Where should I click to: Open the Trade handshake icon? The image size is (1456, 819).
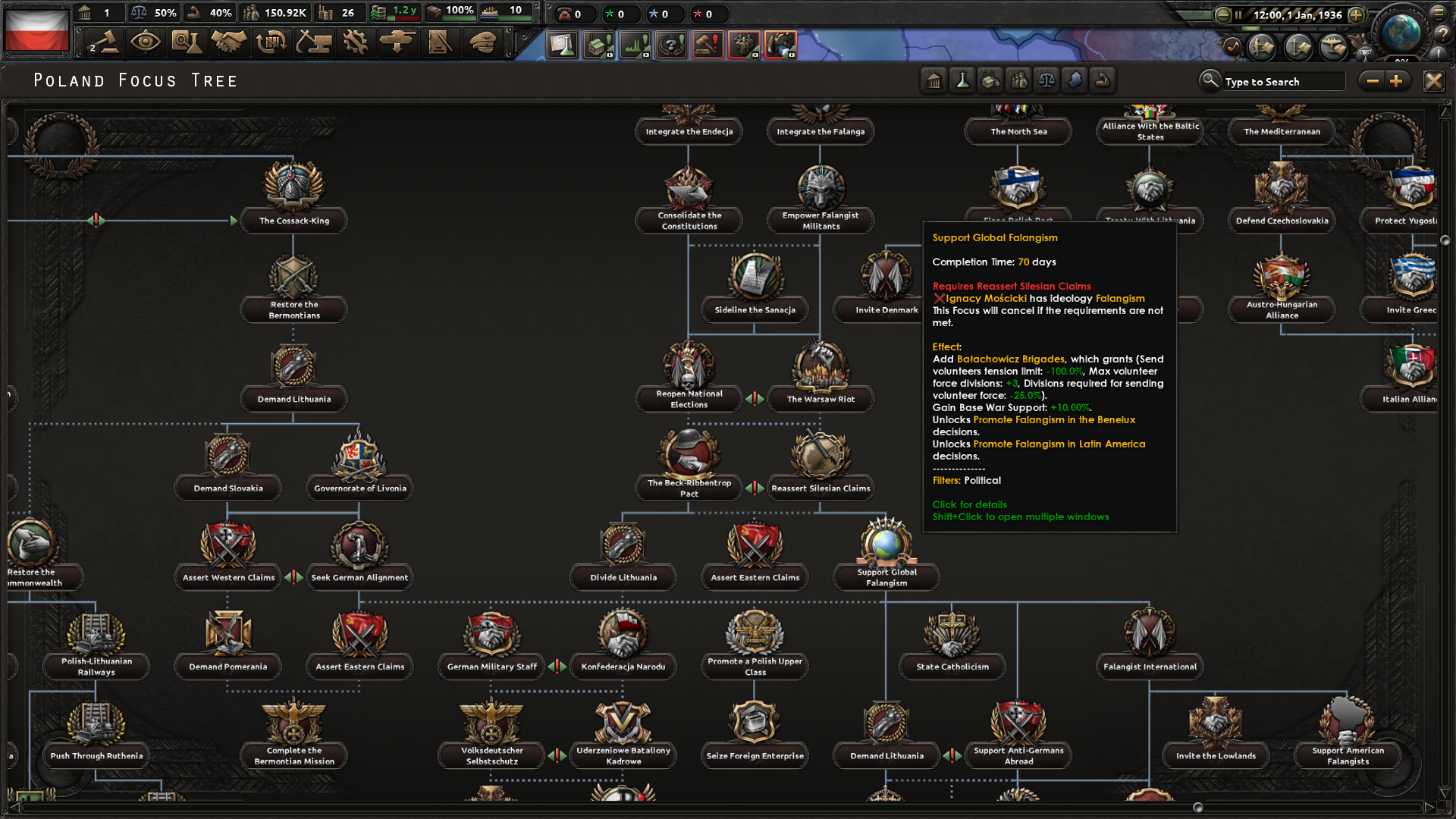(228, 42)
